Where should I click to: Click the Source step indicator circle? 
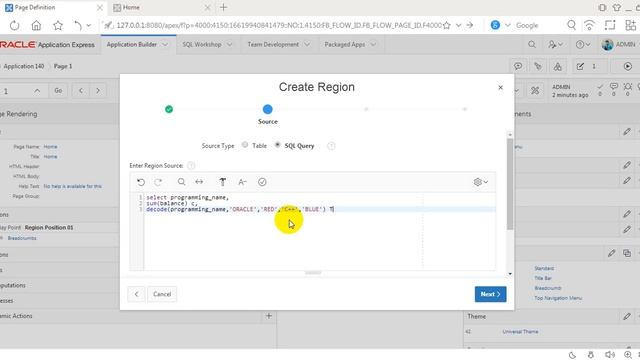coord(267,109)
